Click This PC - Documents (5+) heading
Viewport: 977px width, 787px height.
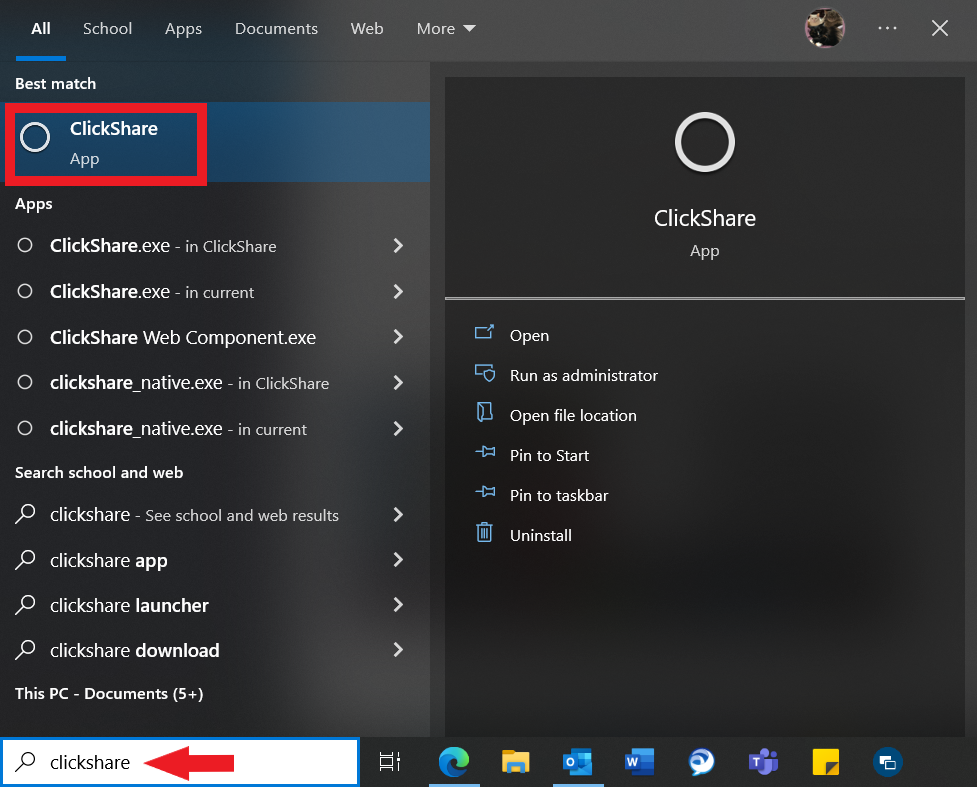coord(109,694)
